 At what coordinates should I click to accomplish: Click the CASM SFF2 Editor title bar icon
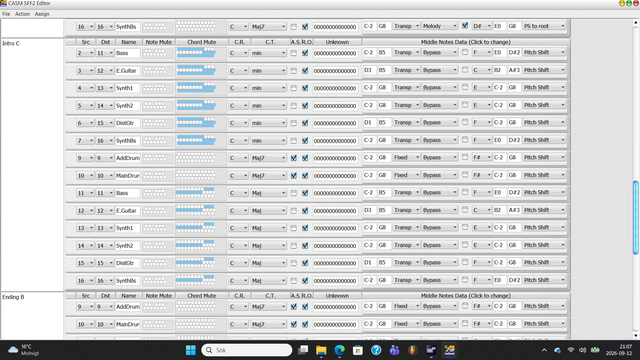point(3,3)
